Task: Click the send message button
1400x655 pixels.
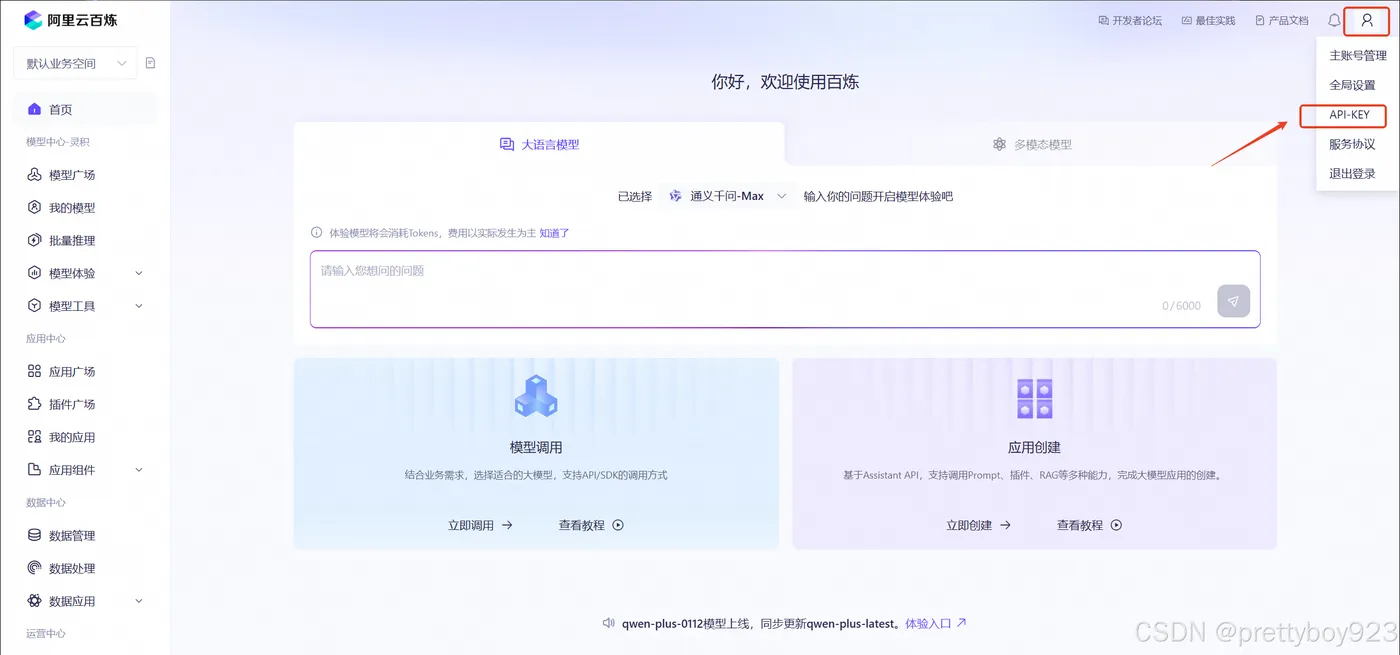Action: click(x=1233, y=301)
